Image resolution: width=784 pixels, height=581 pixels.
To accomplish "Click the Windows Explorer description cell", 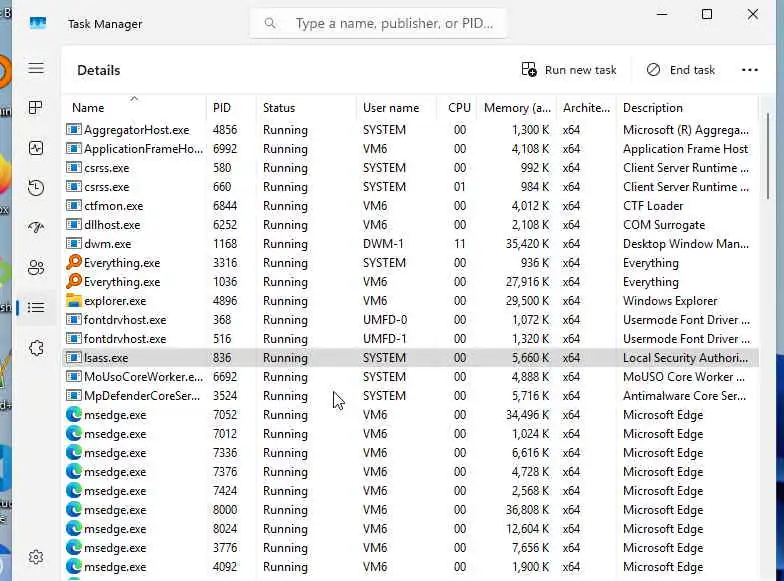I will point(670,301).
